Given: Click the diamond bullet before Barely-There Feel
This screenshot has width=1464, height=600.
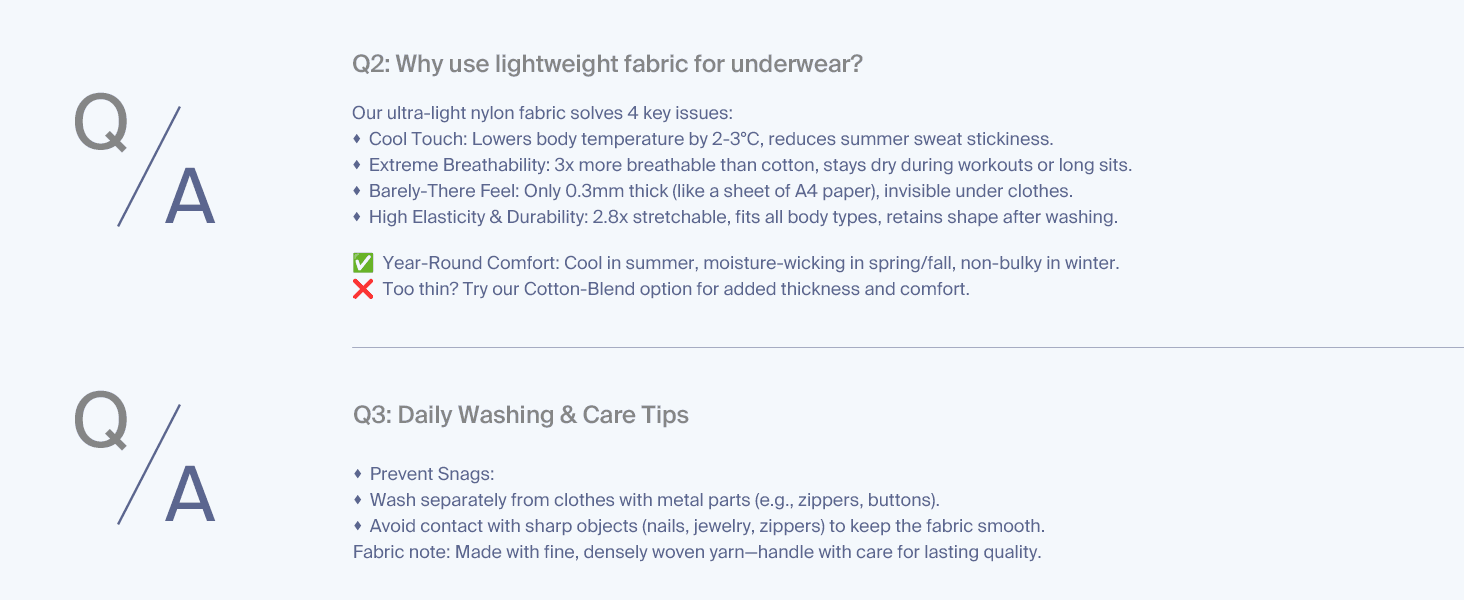Looking at the screenshot, I should [x=357, y=191].
